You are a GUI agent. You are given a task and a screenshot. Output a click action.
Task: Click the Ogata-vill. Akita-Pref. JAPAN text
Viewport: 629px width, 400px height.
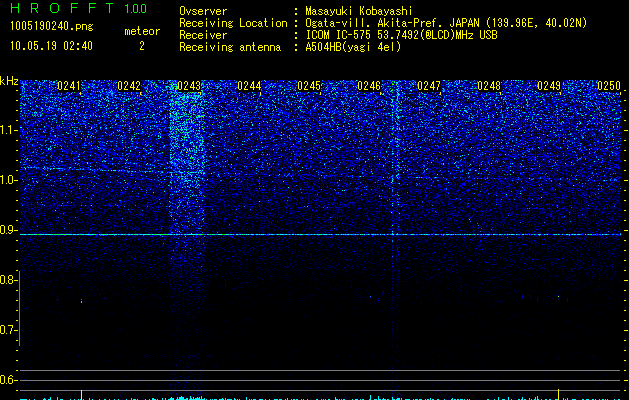[x=392, y=23]
